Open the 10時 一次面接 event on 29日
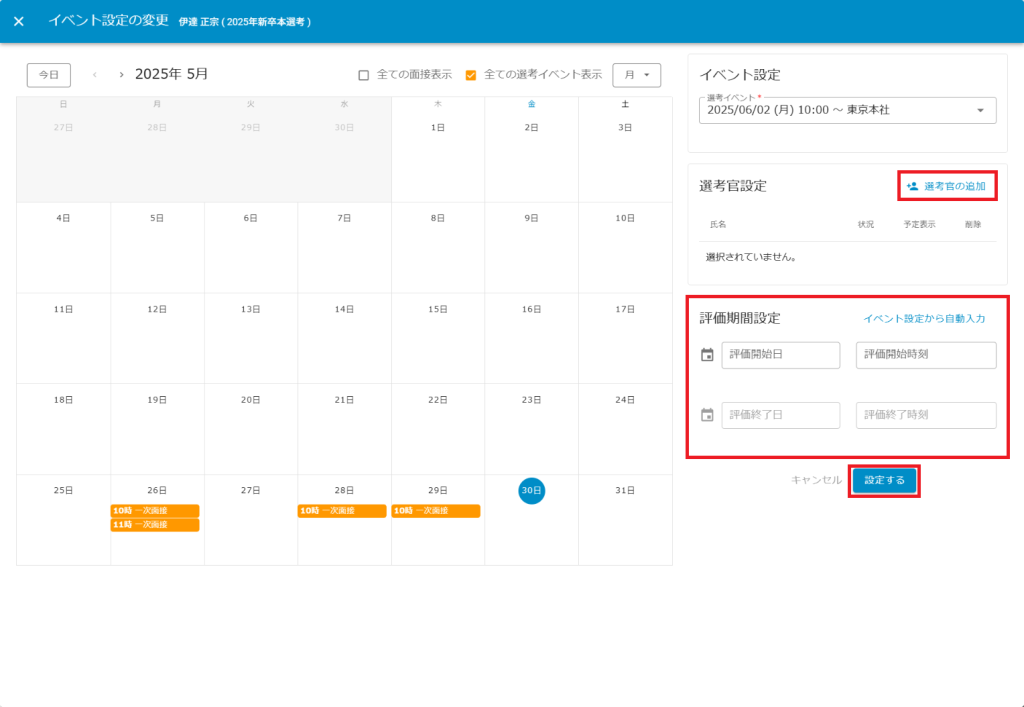1024x707 pixels. [x=436, y=511]
